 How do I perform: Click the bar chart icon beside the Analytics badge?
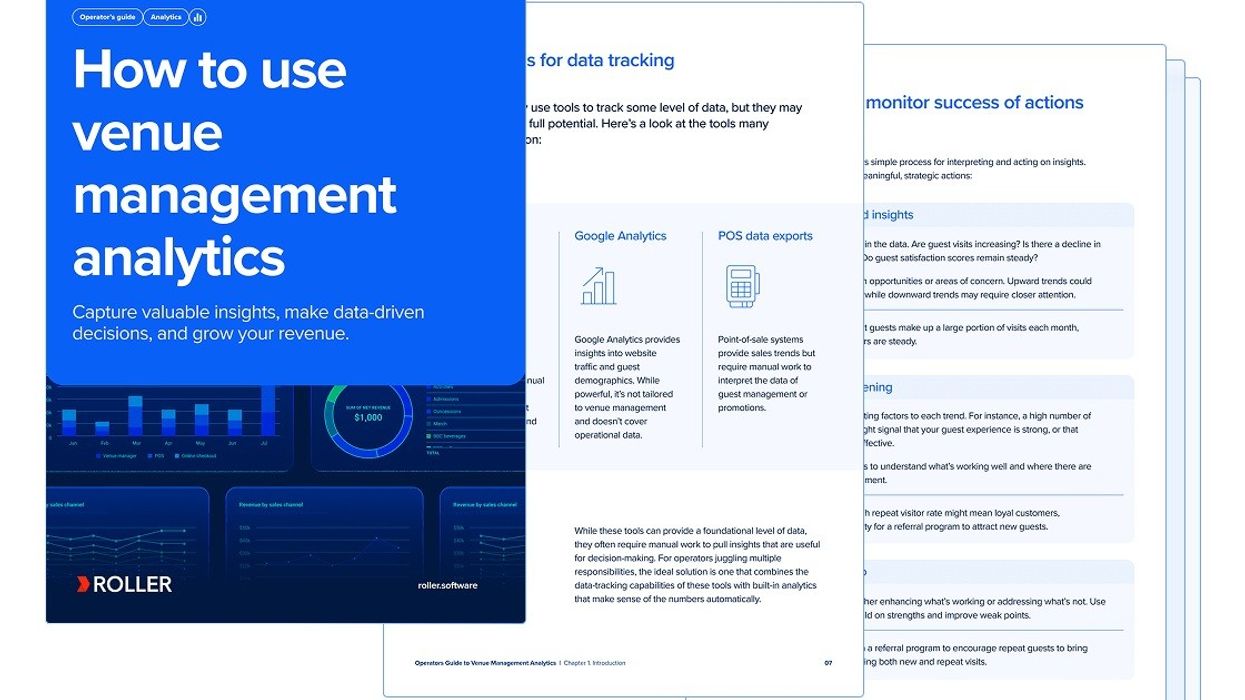coord(196,17)
